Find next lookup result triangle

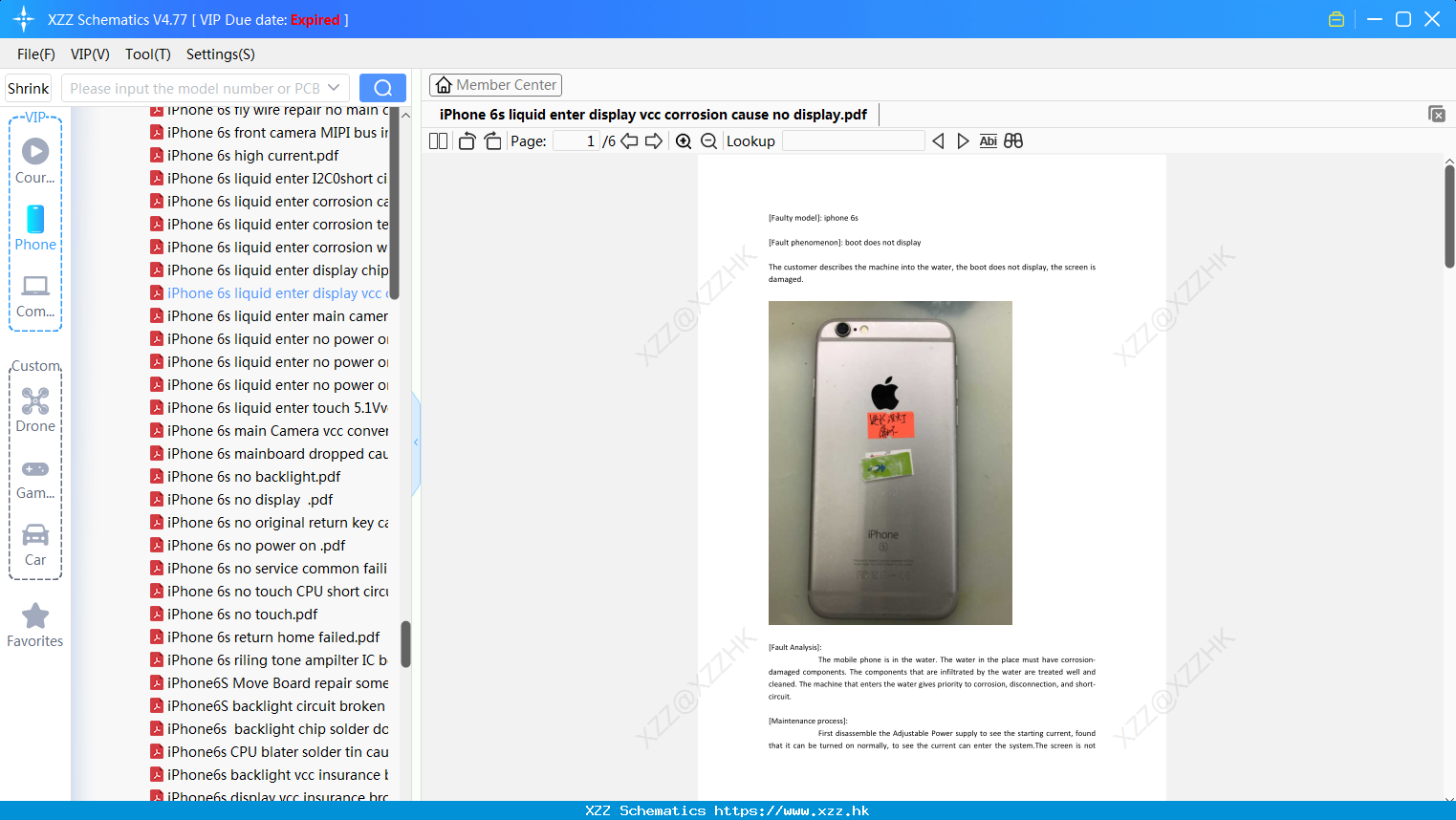coord(963,141)
